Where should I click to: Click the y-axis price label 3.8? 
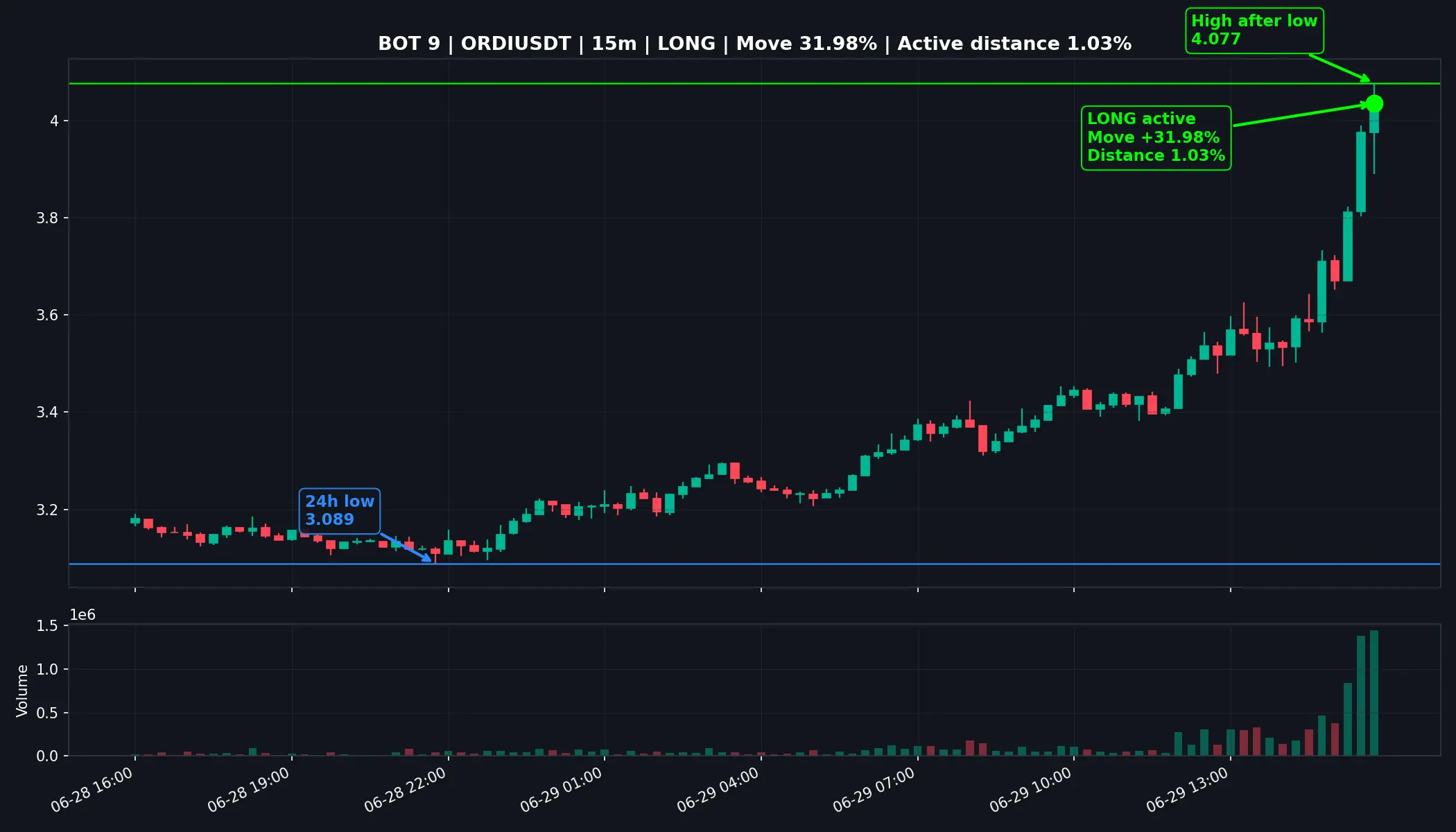[x=46, y=218]
